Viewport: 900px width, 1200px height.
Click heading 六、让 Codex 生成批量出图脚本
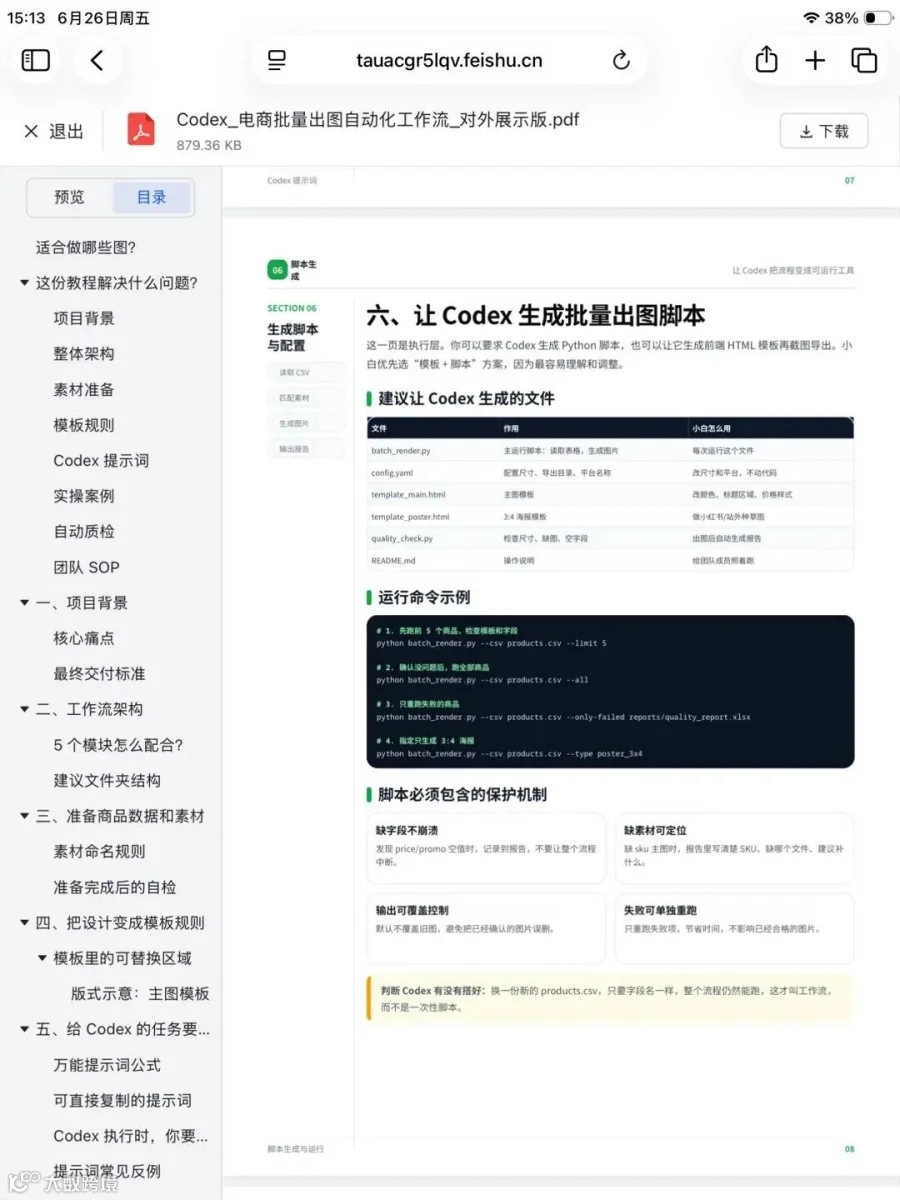536,316
